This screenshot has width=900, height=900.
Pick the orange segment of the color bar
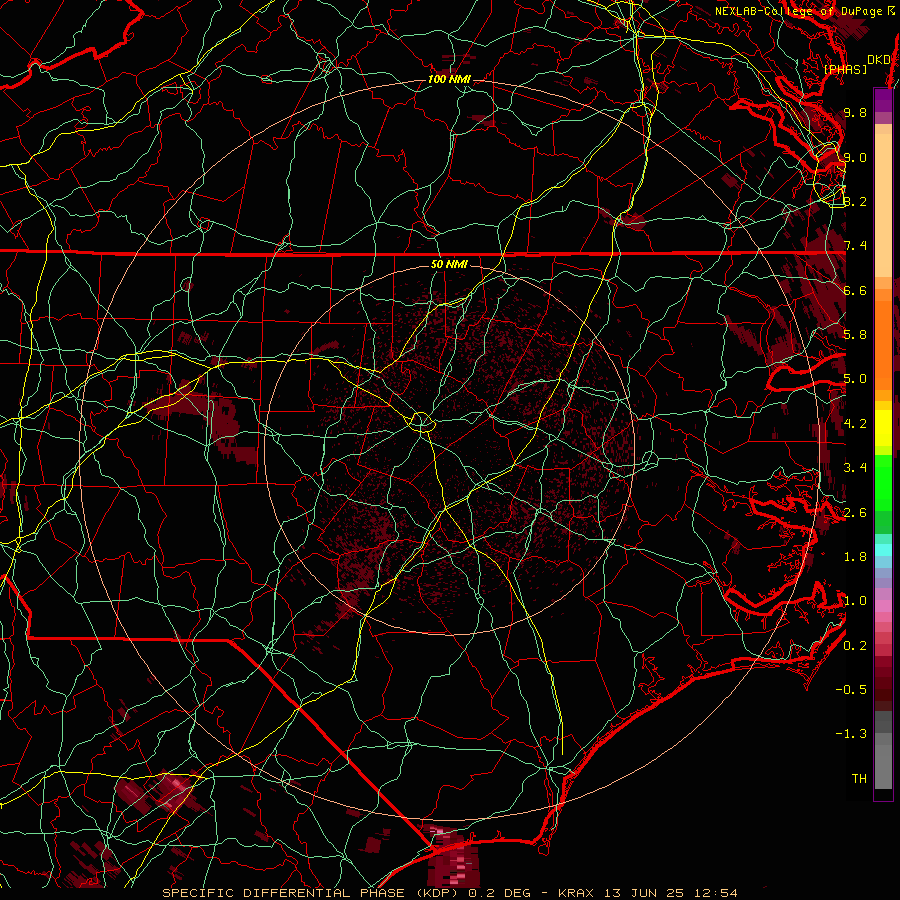point(883,346)
